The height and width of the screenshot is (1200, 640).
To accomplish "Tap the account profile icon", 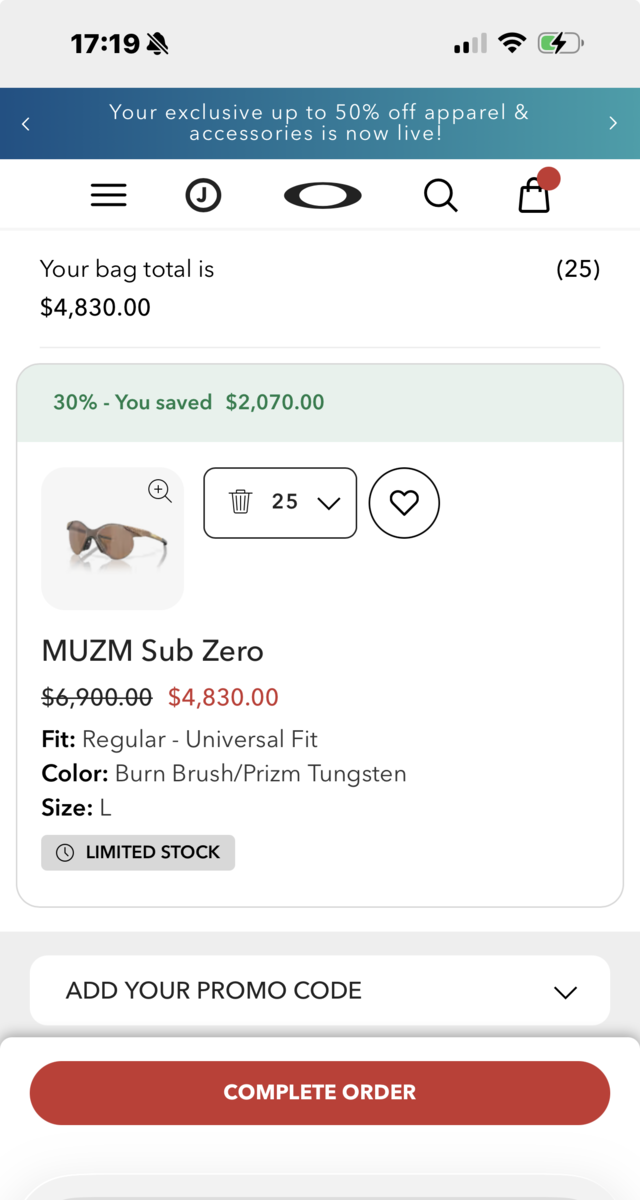I will coord(203,195).
